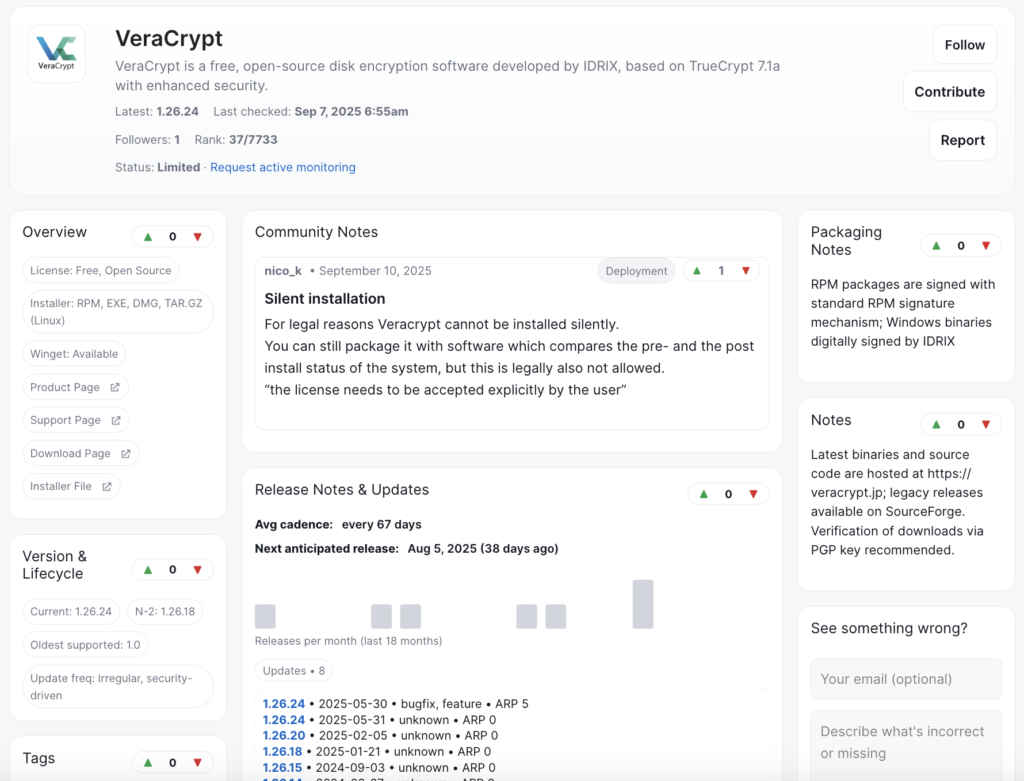Click external link icon on Product Page
1024x781 pixels.
[x=115, y=387]
